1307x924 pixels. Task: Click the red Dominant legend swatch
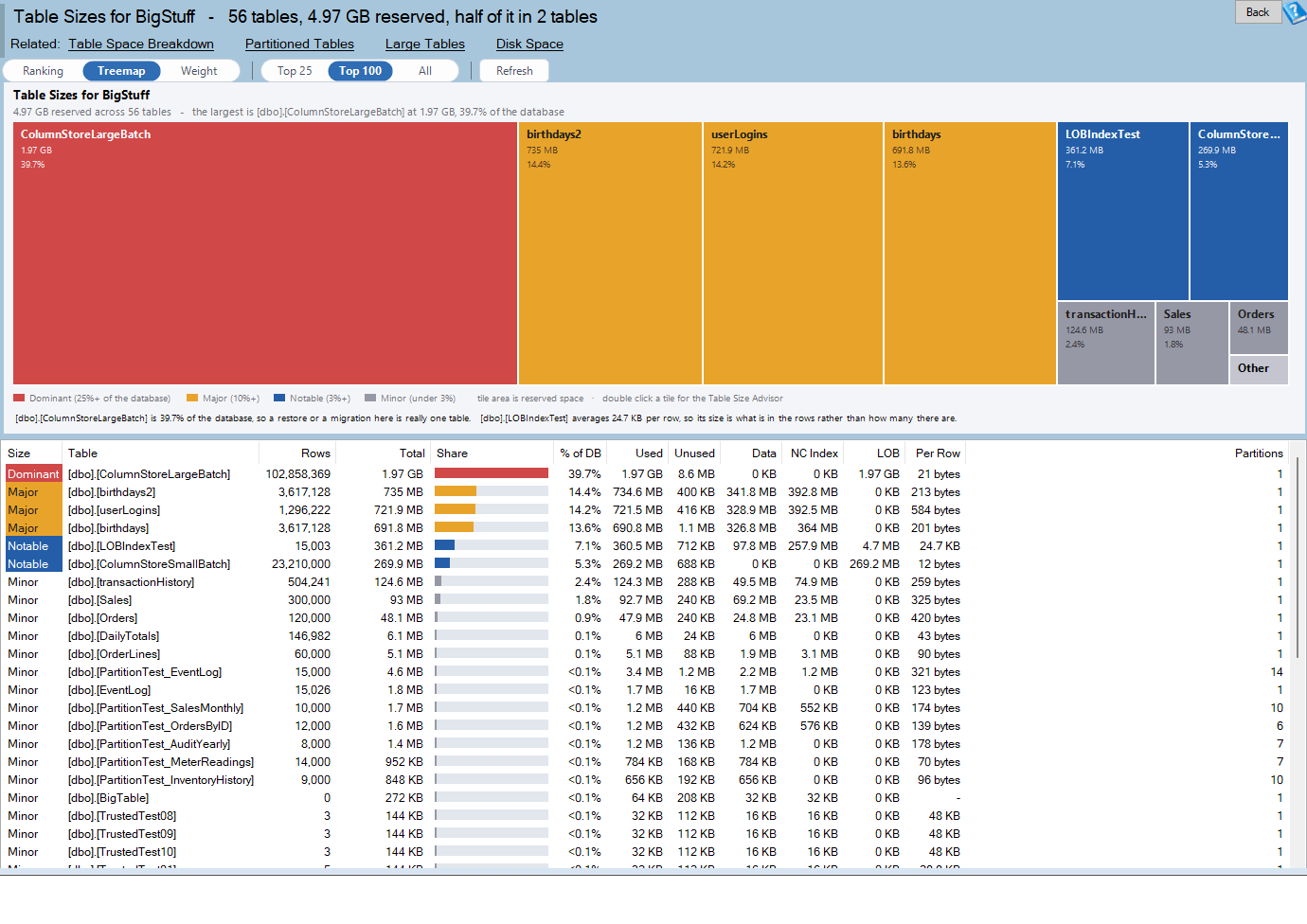[19, 399]
